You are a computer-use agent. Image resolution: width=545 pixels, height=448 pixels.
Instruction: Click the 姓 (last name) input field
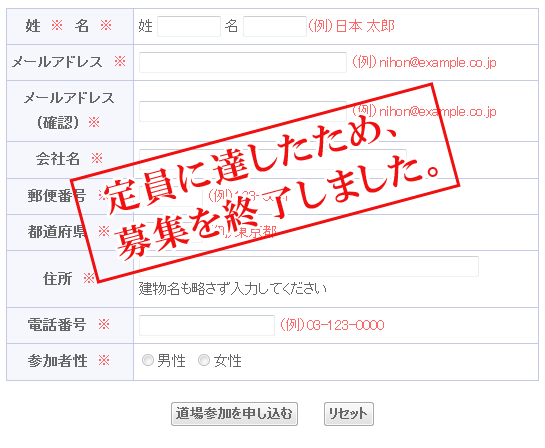189,26
